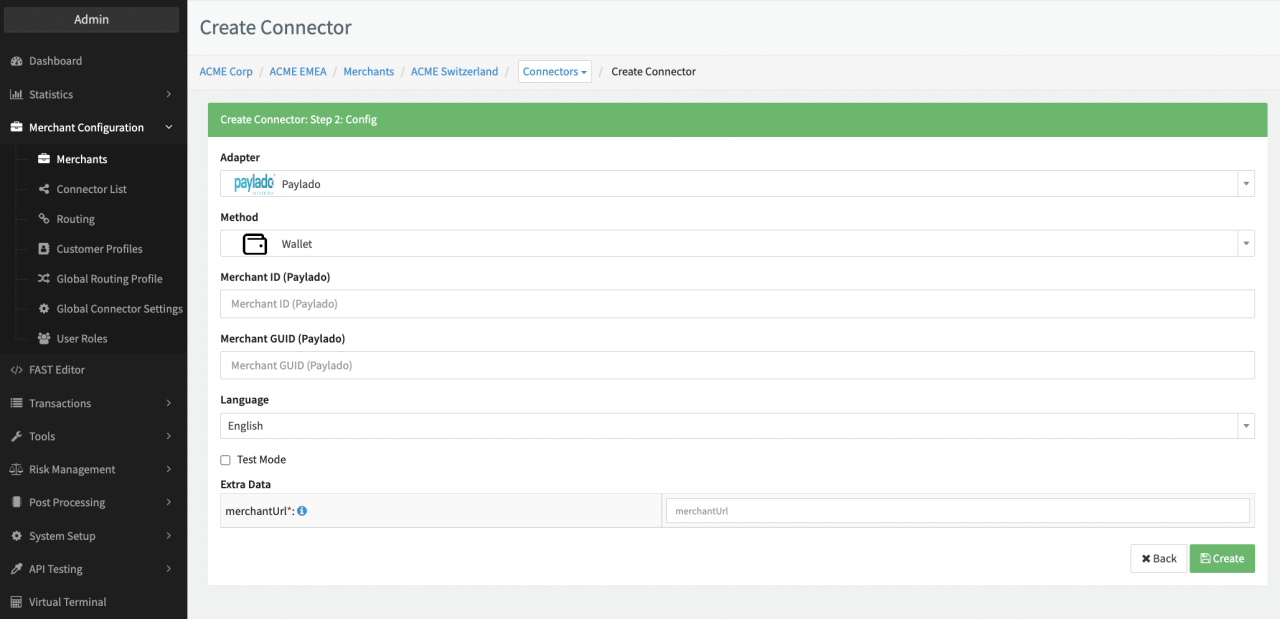Image resolution: width=1280 pixels, height=619 pixels.
Task: Click the Routing link icon
Action: (x=44, y=219)
